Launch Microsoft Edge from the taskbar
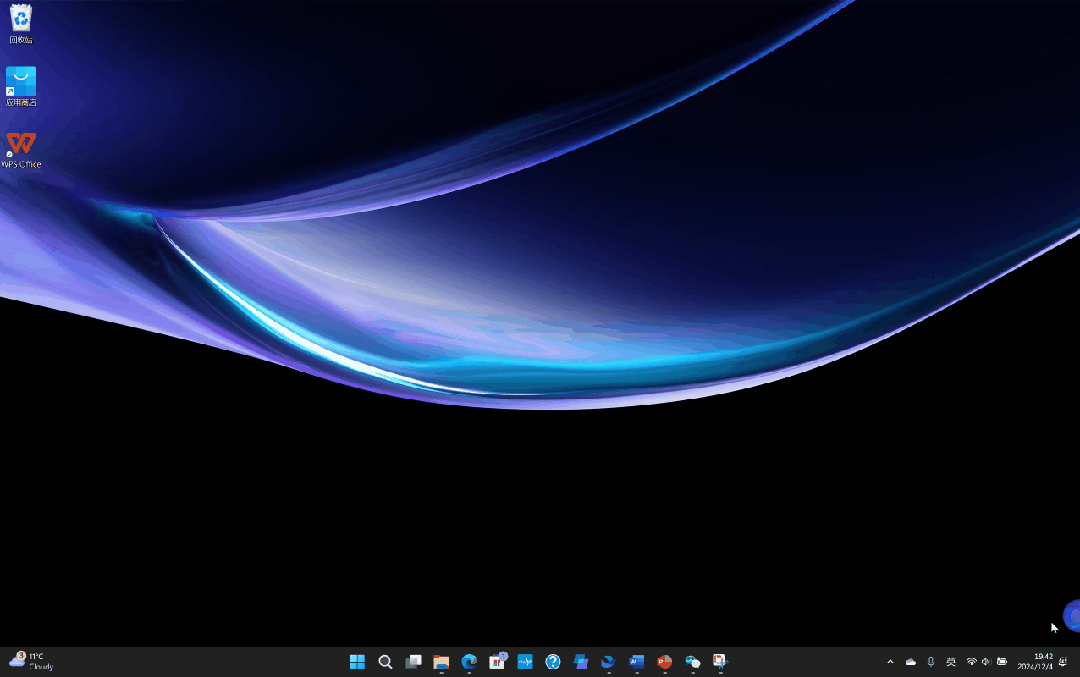Viewport: 1080px width, 677px height. (x=469, y=662)
